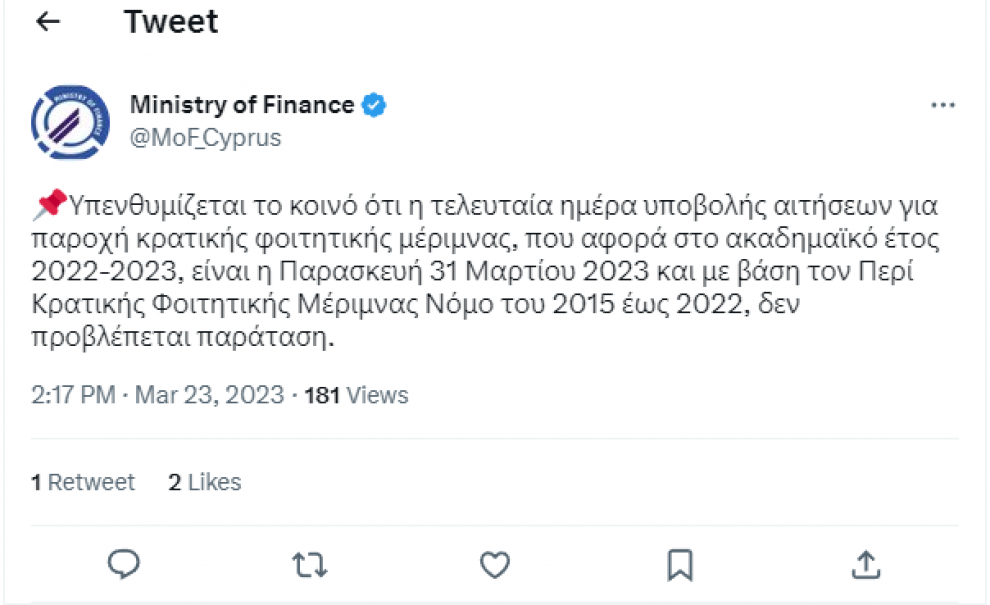Reply to the tweet via speech bubble
Image resolution: width=990 pixels, height=605 pixels.
click(123, 565)
